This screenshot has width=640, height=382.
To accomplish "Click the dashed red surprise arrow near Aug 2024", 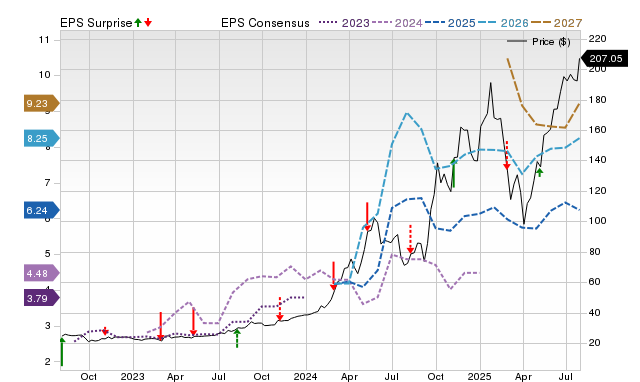I will click(410, 239).
